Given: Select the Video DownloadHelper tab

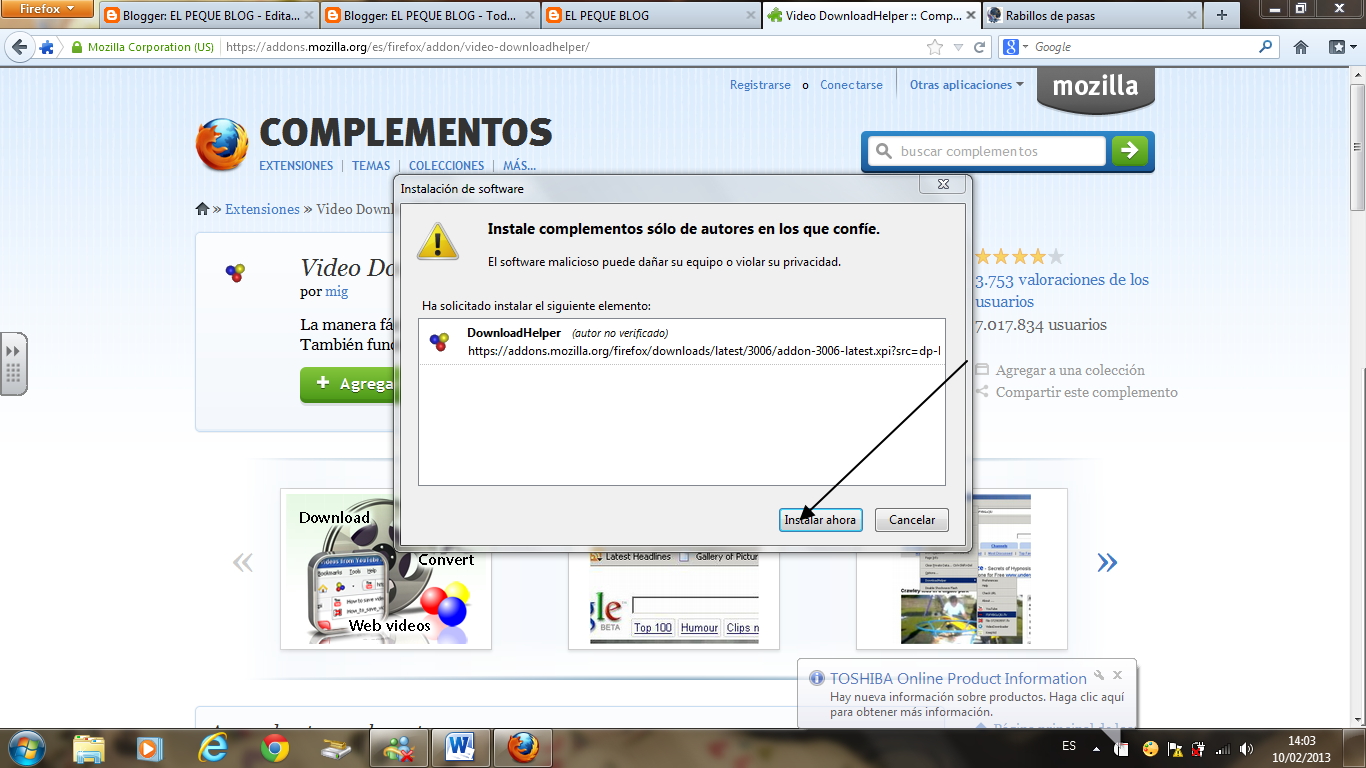Looking at the screenshot, I should (871, 15).
